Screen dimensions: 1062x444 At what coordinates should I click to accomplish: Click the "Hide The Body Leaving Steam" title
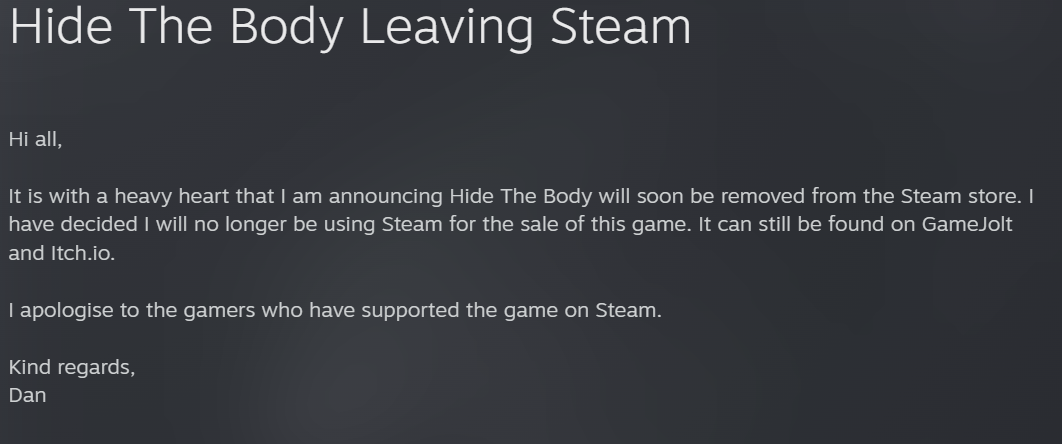[x=350, y=27]
